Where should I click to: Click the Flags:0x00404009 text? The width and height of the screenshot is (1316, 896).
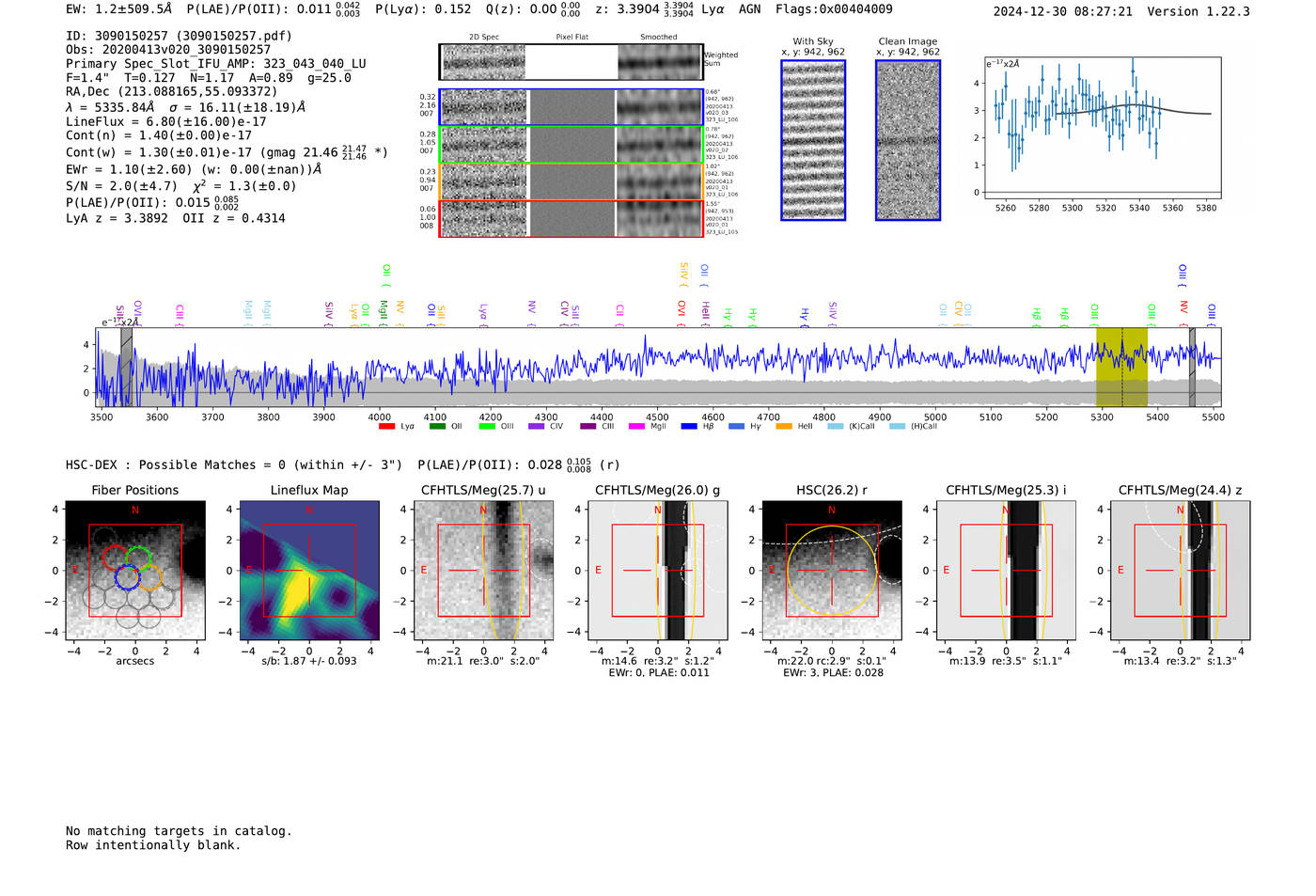click(834, 9)
